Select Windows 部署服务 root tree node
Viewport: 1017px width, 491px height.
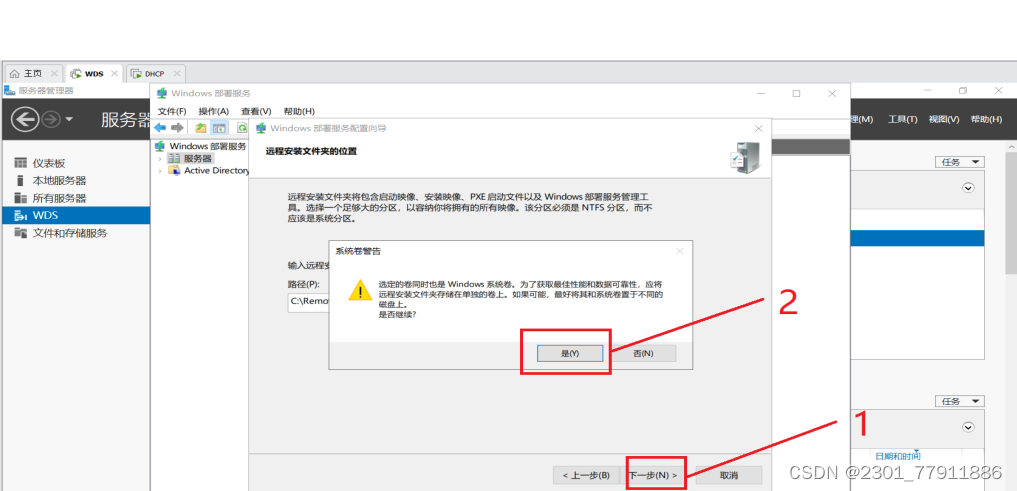pos(202,146)
